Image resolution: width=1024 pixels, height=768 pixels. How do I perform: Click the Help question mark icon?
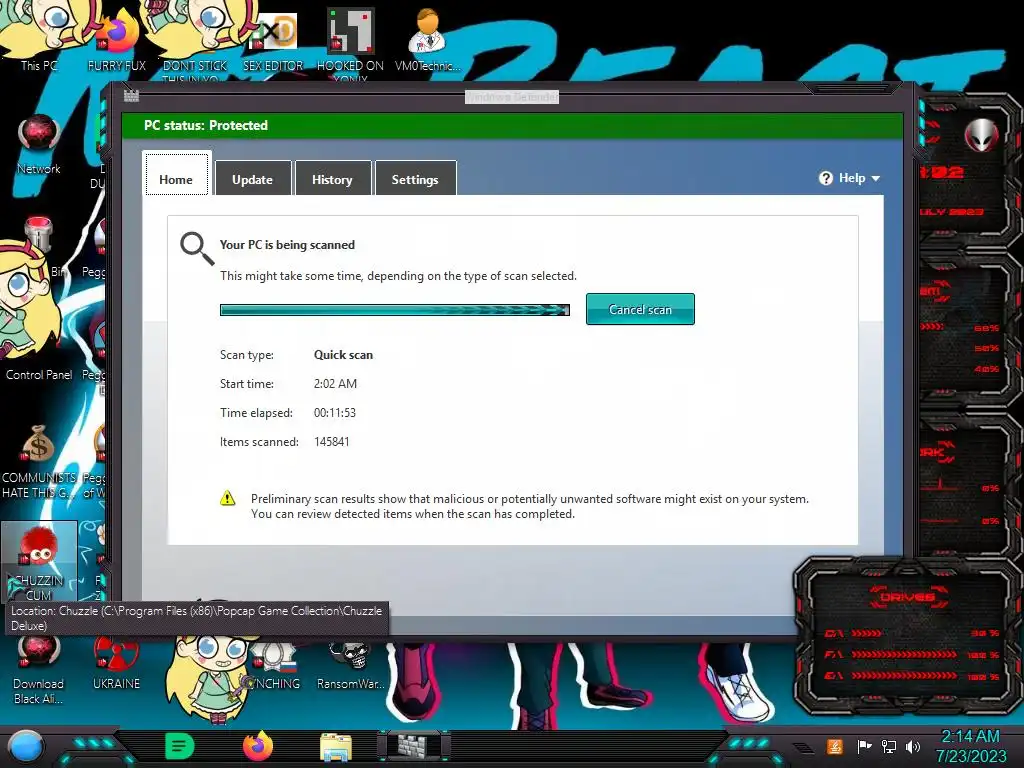(x=825, y=178)
